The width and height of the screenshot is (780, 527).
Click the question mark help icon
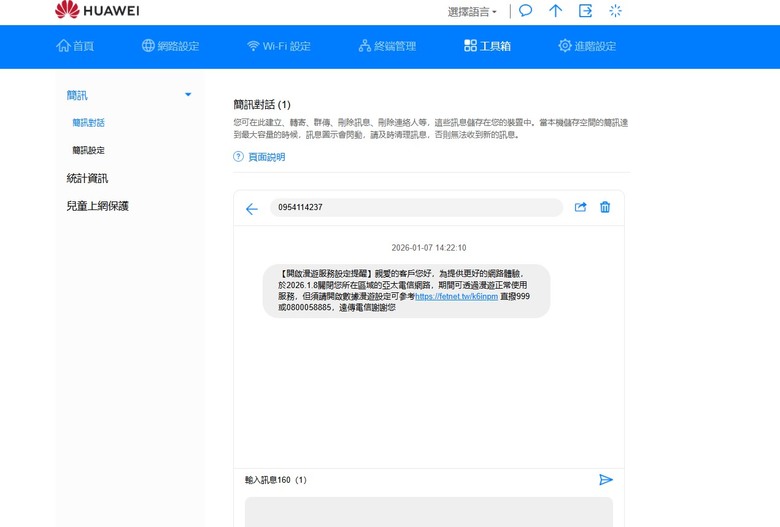tap(238, 157)
